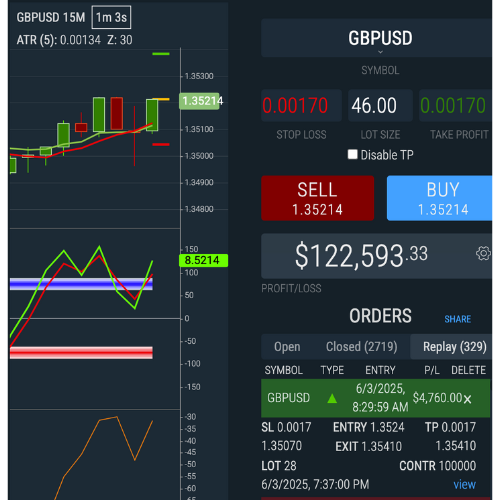The width and height of the screenshot is (500, 500).
Task: Click the SELL 1.35214 button
Action: pyautogui.click(x=317, y=198)
